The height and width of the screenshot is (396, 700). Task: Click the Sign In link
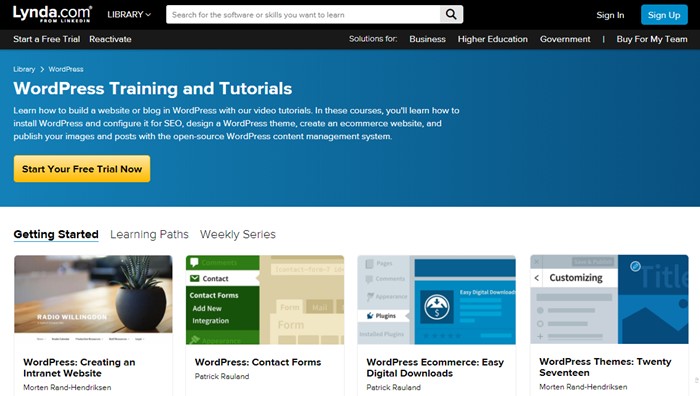coord(610,15)
